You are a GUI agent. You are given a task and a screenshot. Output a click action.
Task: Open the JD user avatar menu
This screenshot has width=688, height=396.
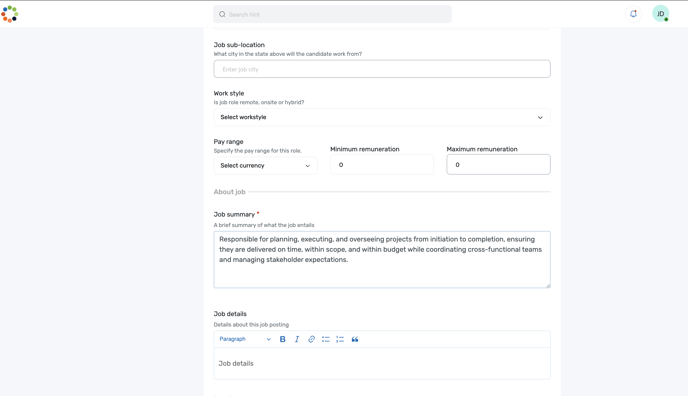pos(660,14)
